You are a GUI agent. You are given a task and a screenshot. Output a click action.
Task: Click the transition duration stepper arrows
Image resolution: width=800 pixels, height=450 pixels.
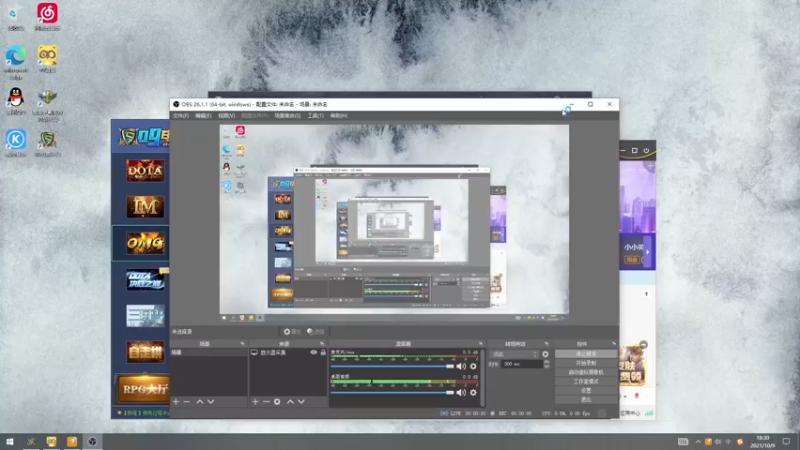coord(546,364)
